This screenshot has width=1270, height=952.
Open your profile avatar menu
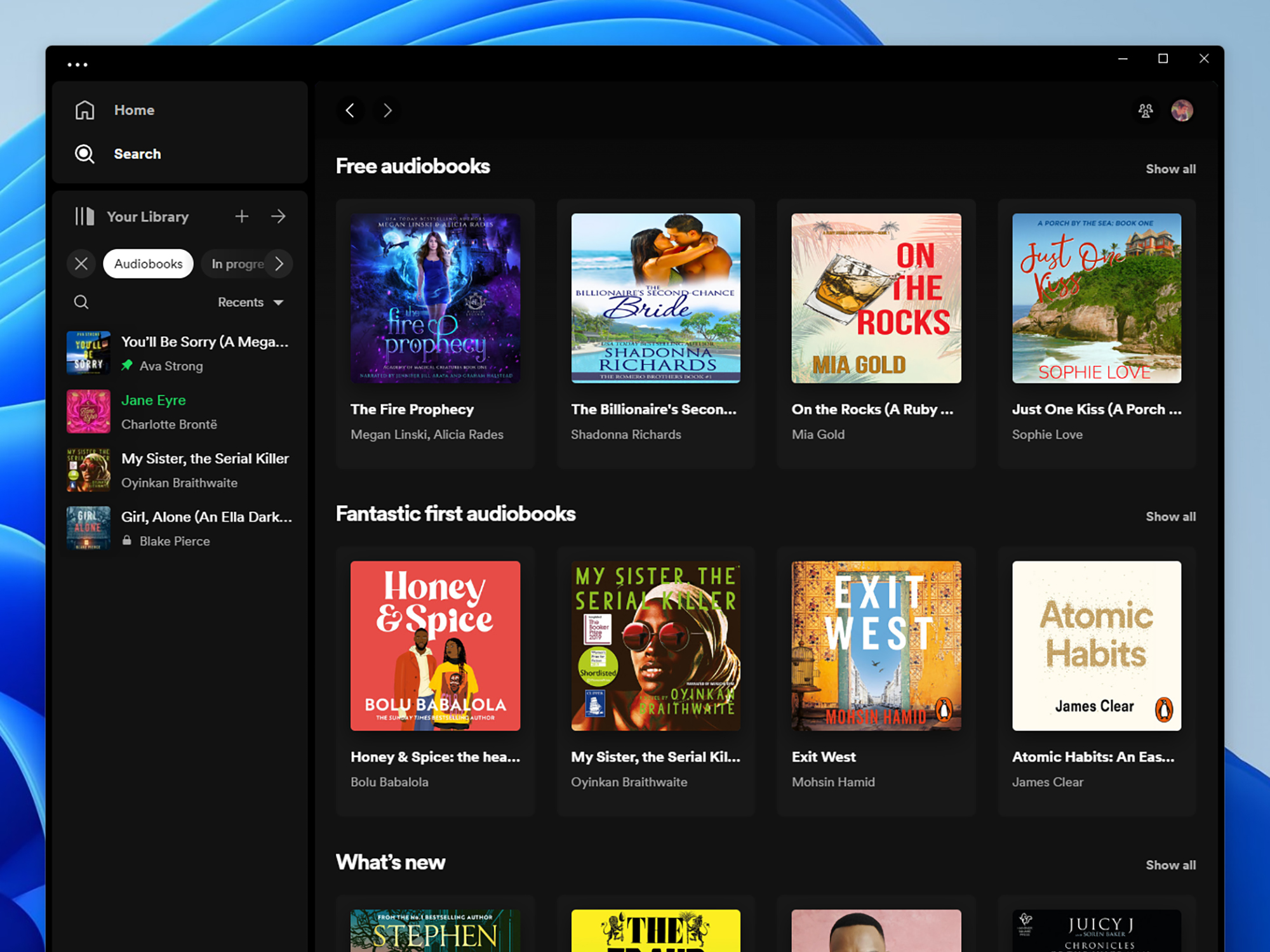pyautogui.click(x=1183, y=110)
